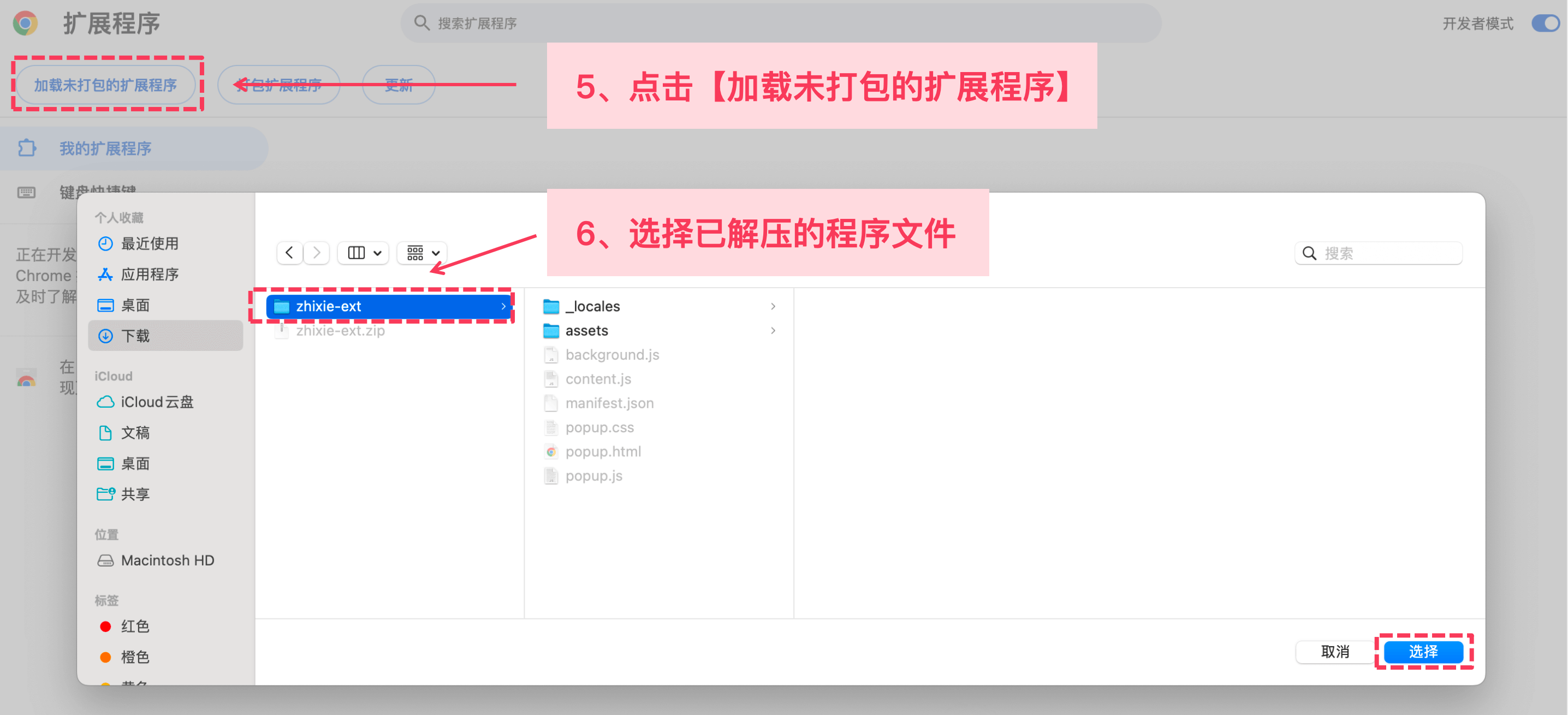Image resolution: width=1568 pixels, height=715 pixels.
Task: Open the grouping options dropdown
Action: (423, 253)
